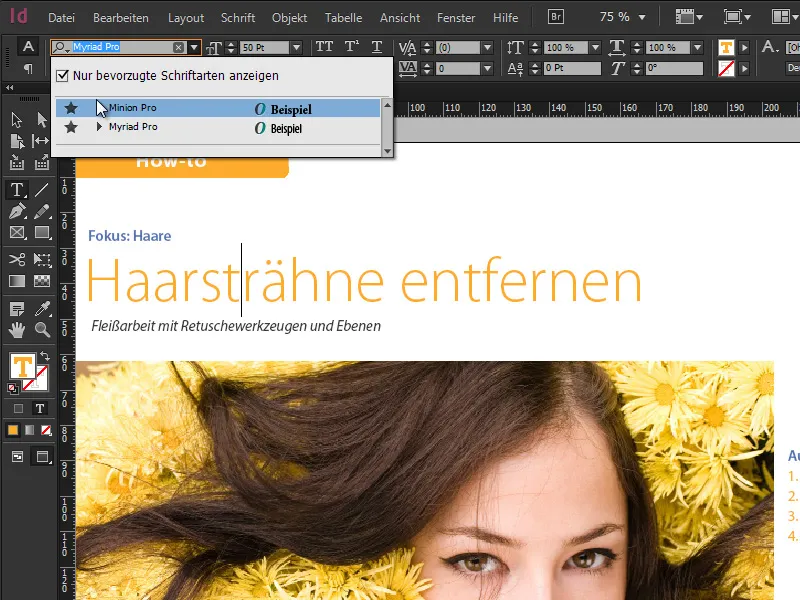The width and height of the screenshot is (800, 600).
Task: Click default fill and stroke icon
Action: pyautogui.click(x=13, y=389)
